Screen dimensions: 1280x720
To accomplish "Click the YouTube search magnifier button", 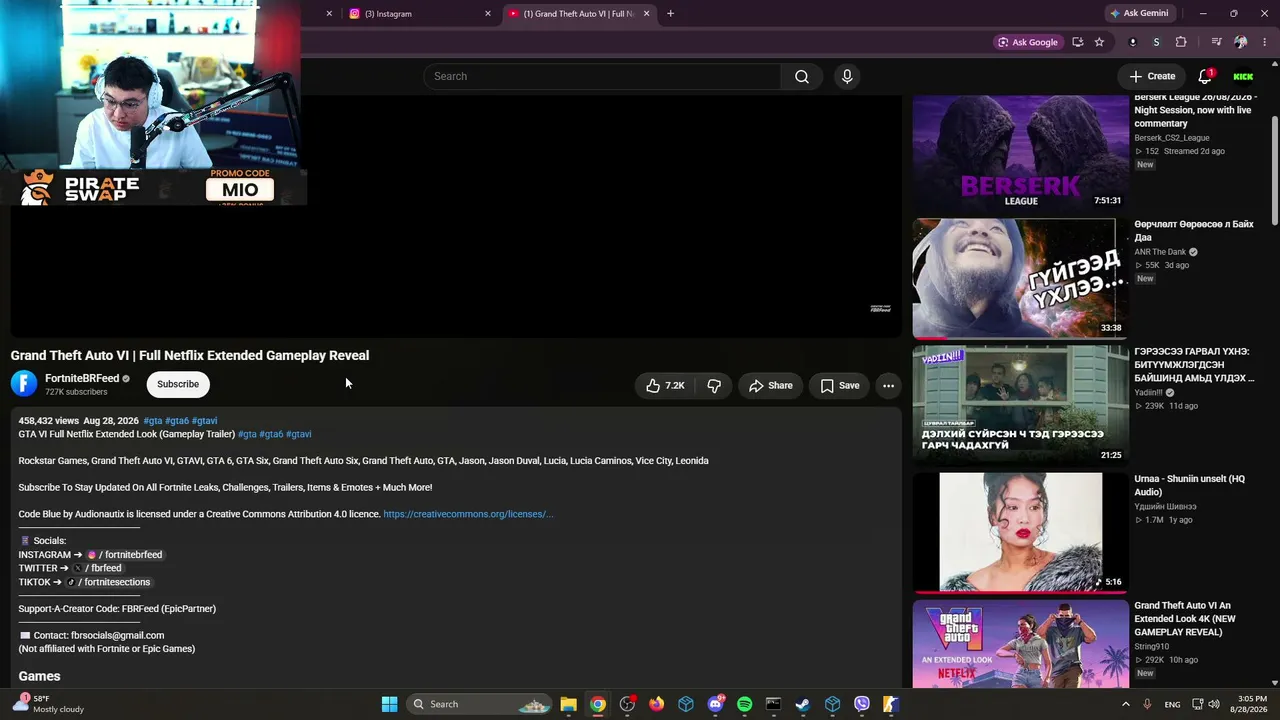I will pos(802,76).
